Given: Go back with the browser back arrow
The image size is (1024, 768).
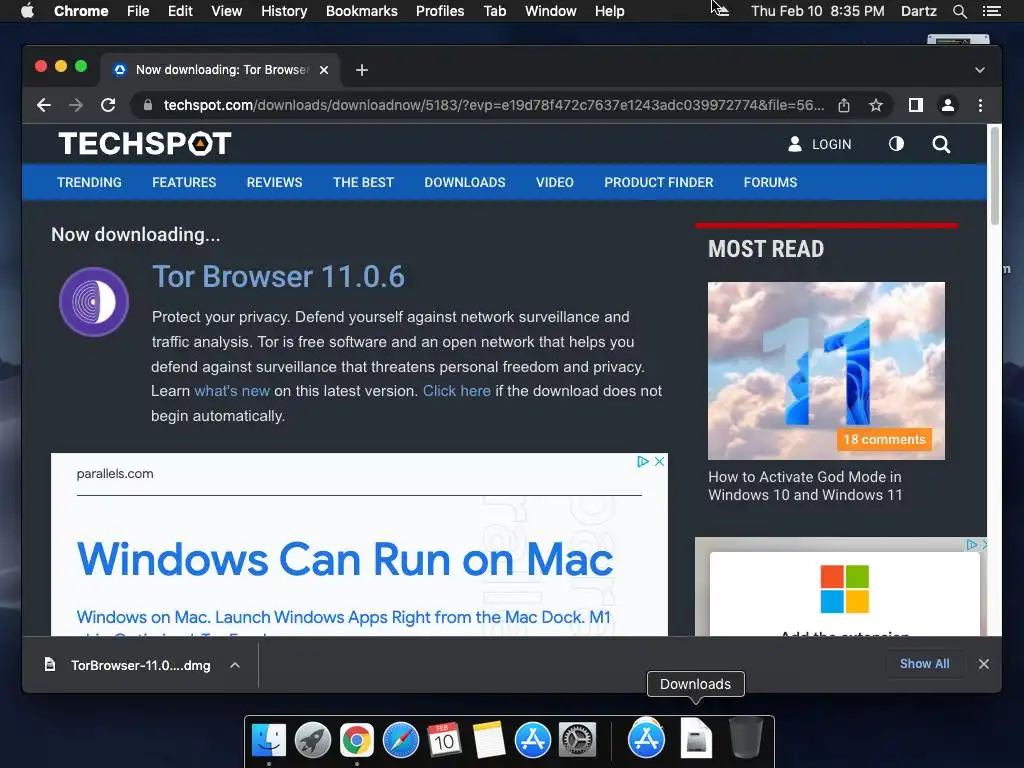Looking at the screenshot, I should pyautogui.click(x=44, y=105).
